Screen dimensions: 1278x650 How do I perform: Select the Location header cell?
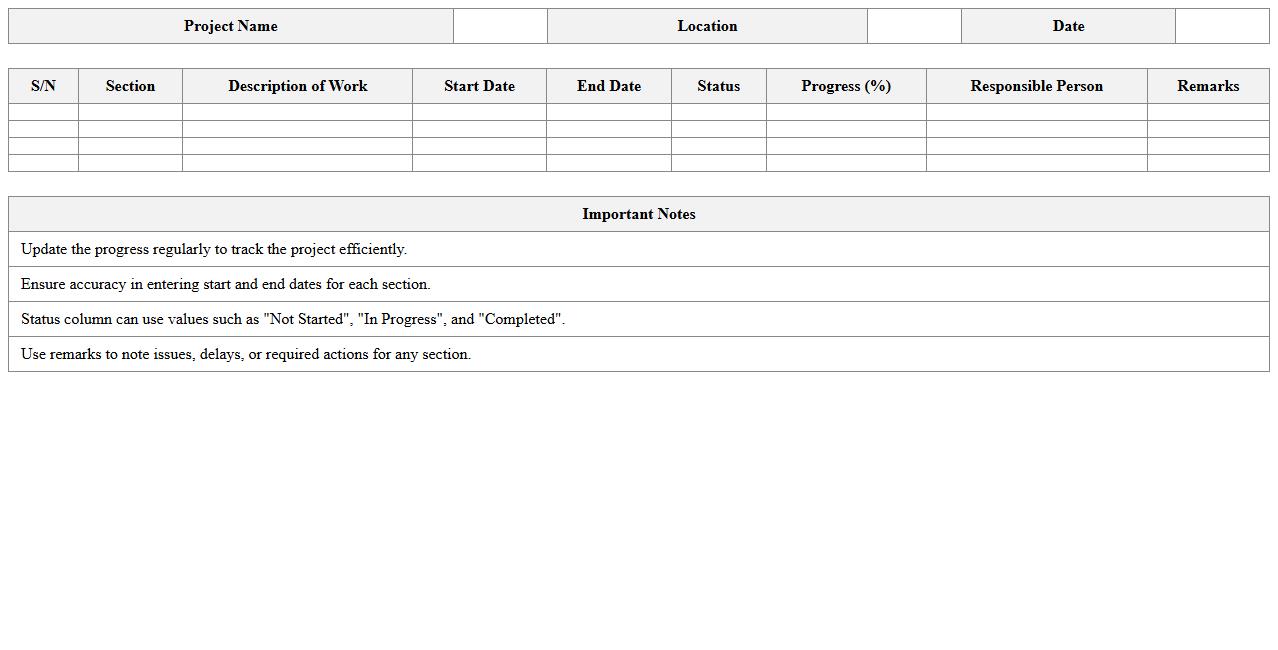tap(707, 26)
